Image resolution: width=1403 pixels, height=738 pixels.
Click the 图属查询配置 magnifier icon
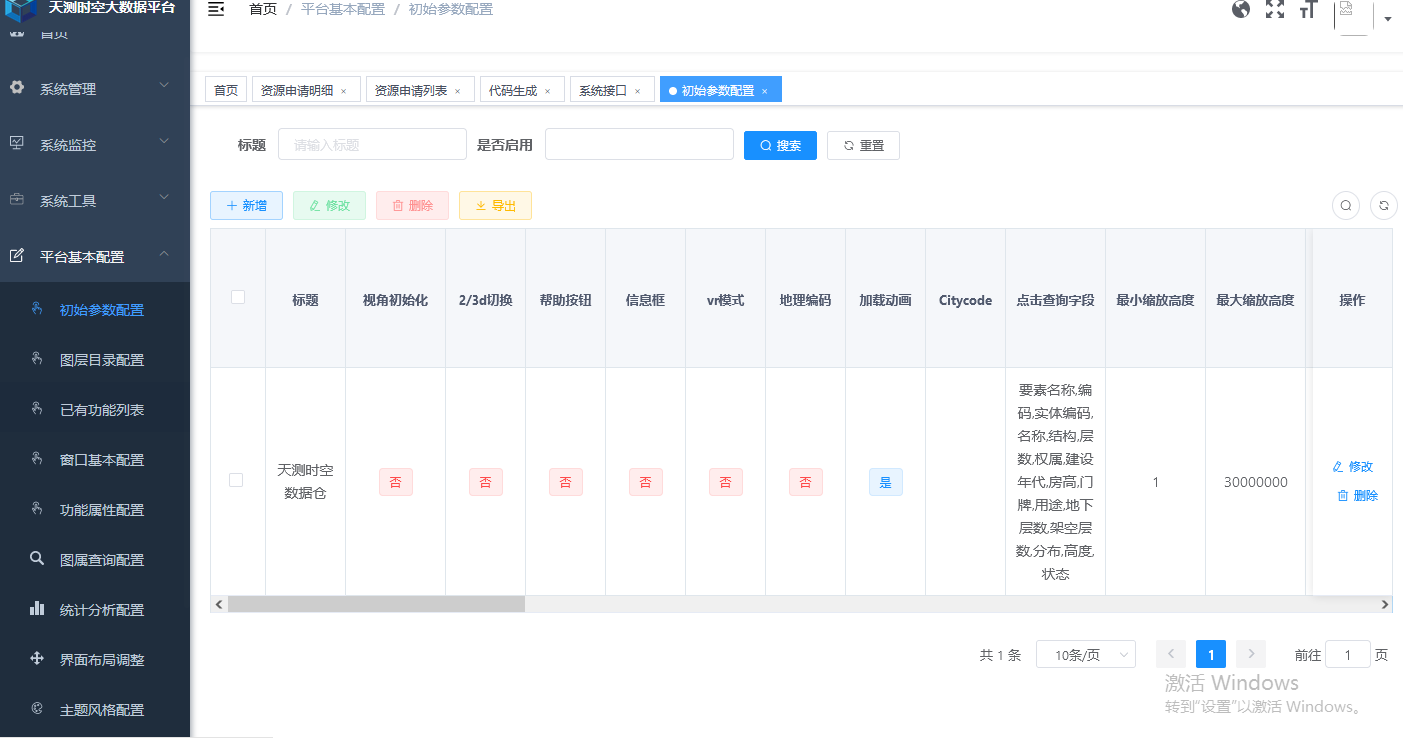37,559
